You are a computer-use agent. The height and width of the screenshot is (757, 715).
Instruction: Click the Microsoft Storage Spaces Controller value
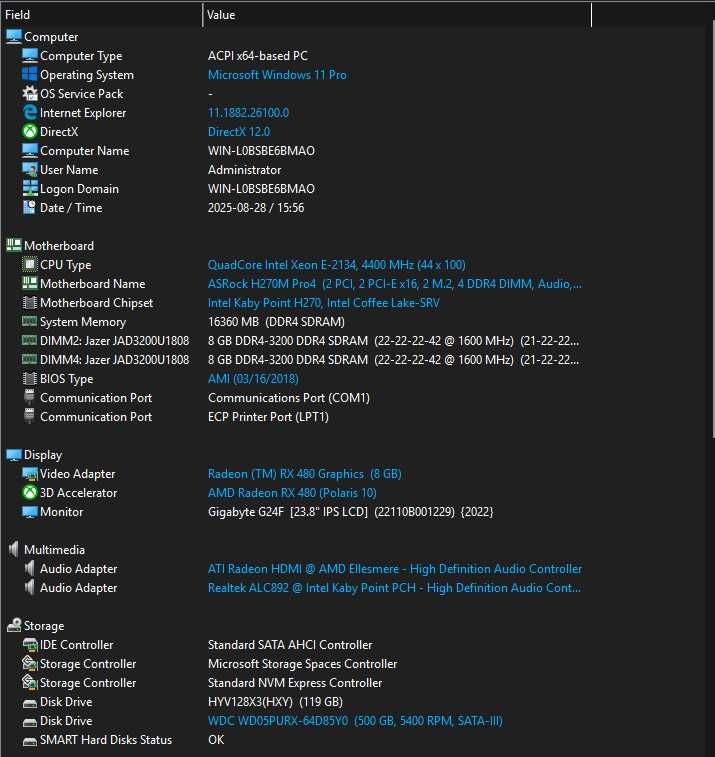click(x=302, y=664)
